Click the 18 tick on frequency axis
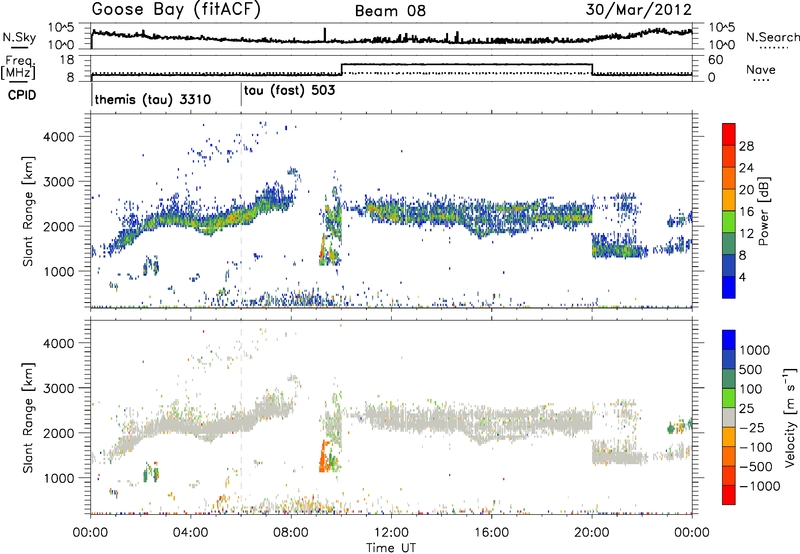Viewport: 800px width, 554px height. [x=67, y=60]
